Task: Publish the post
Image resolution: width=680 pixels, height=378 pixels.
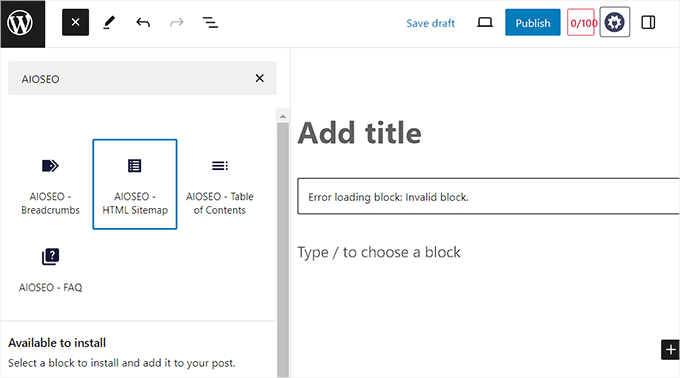Action: point(533,23)
